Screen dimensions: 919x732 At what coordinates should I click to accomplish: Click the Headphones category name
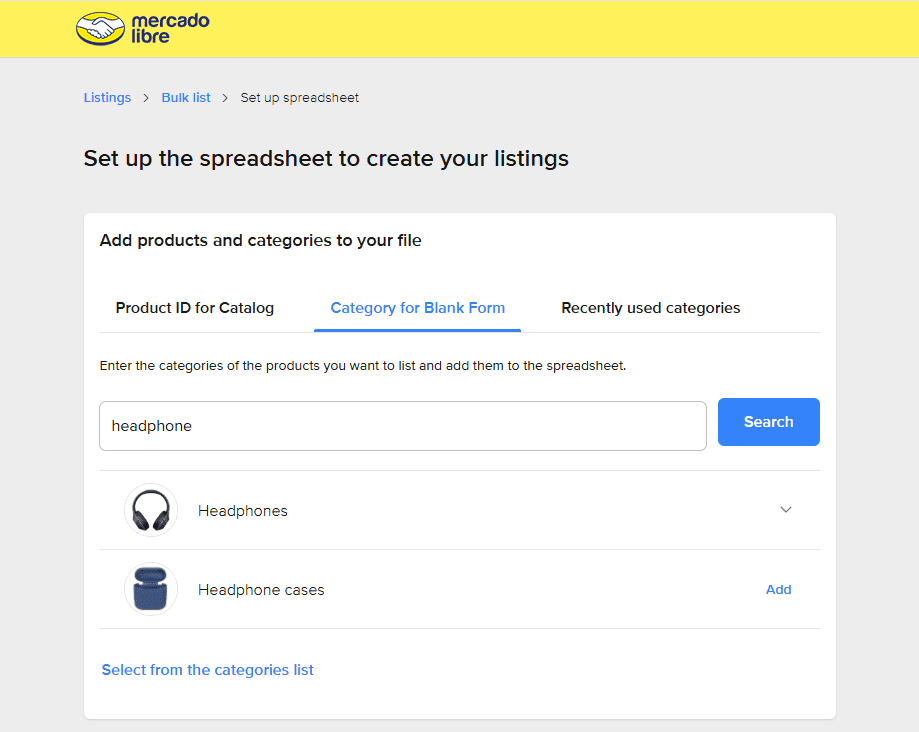(x=243, y=511)
